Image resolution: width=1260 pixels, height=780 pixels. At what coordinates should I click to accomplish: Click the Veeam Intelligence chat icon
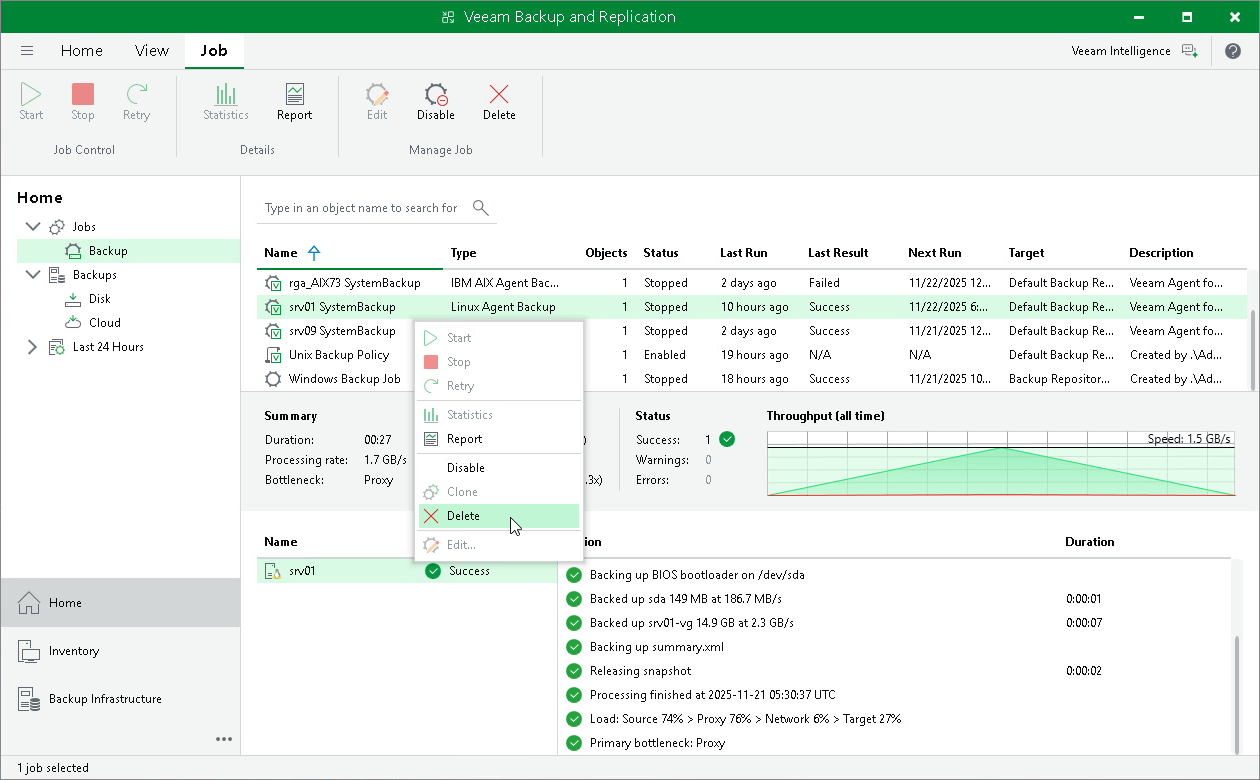tap(1190, 50)
